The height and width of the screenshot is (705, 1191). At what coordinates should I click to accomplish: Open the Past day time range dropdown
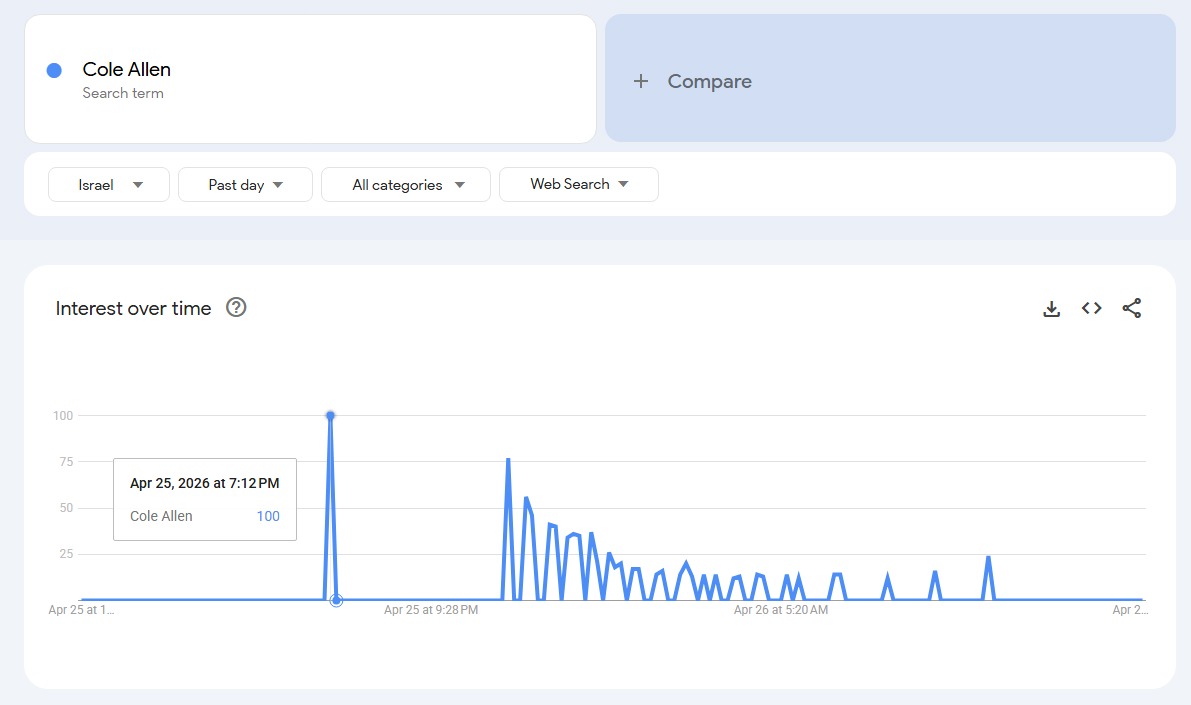tap(245, 185)
